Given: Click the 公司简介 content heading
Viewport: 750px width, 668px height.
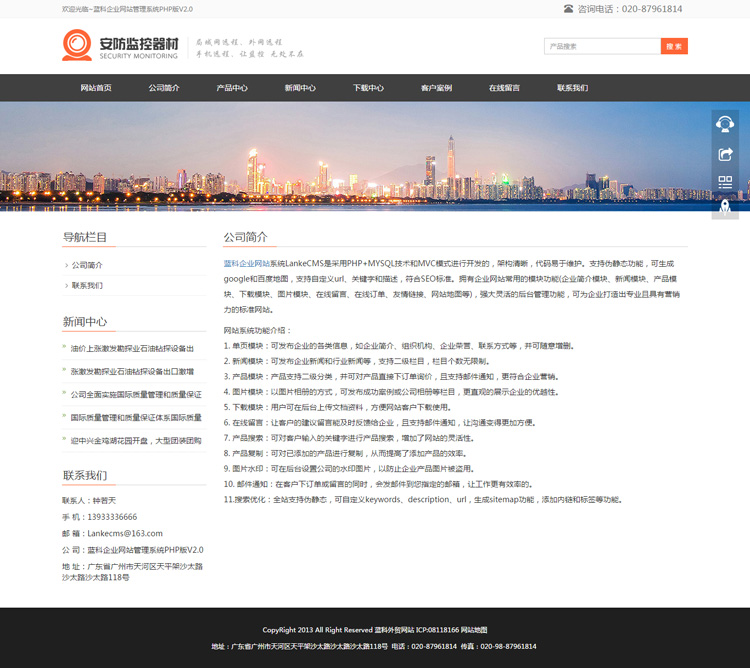Looking at the screenshot, I should coord(245,237).
